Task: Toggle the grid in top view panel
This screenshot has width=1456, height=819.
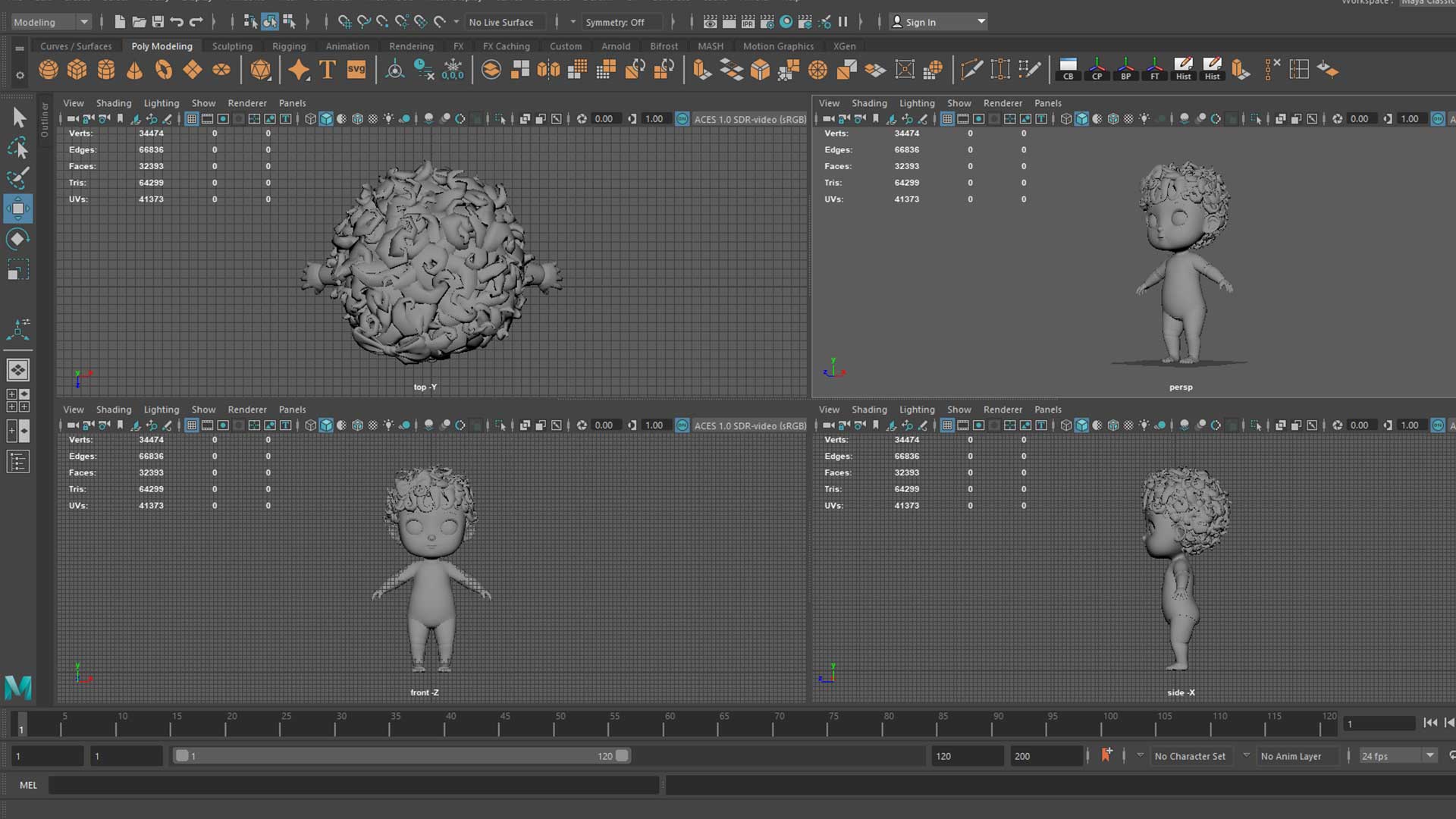Action: click(192, 119)
